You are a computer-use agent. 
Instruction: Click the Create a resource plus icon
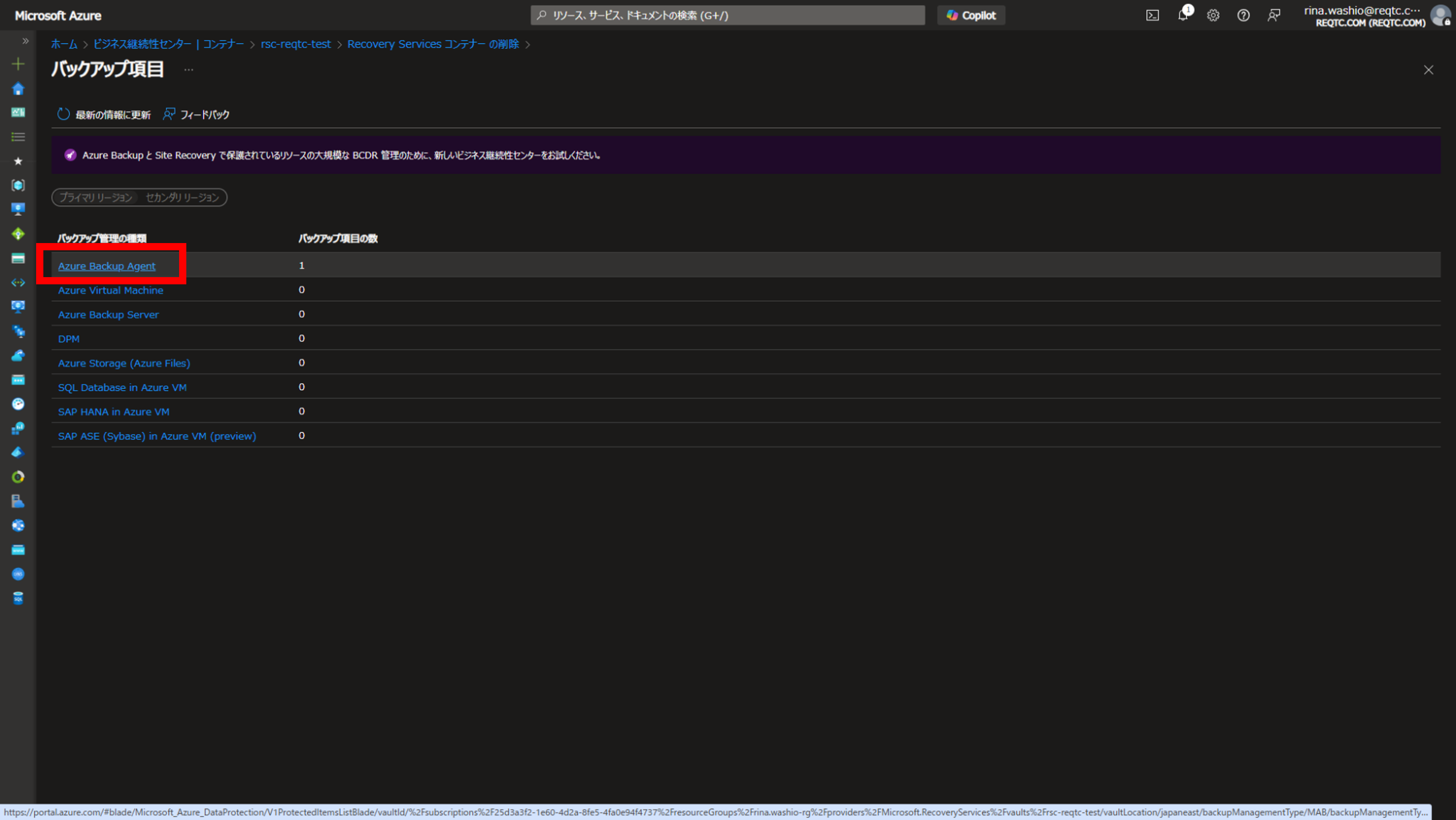(x=18, y=64)
